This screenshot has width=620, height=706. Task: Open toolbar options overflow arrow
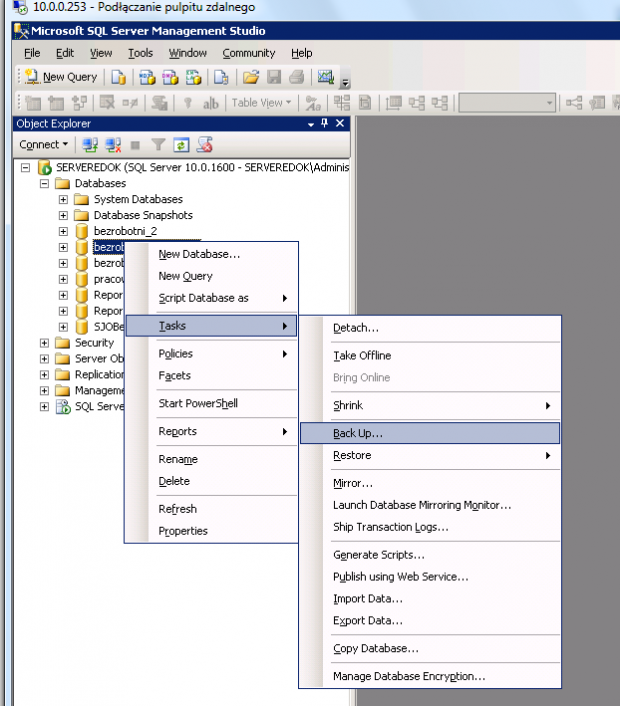click(345, 82)
